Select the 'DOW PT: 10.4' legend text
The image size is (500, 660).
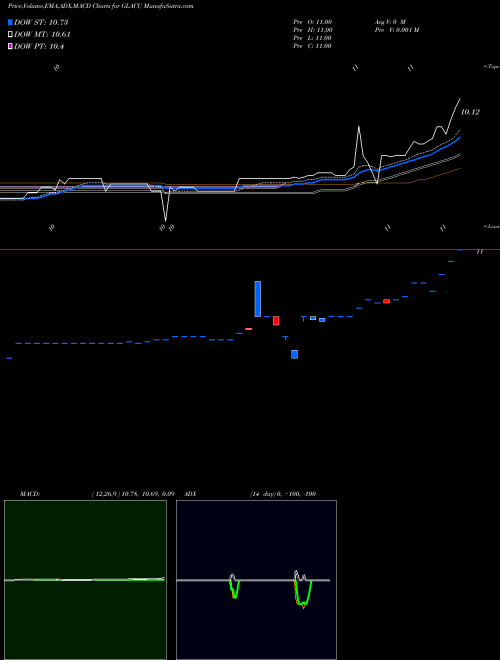point(39,47)
